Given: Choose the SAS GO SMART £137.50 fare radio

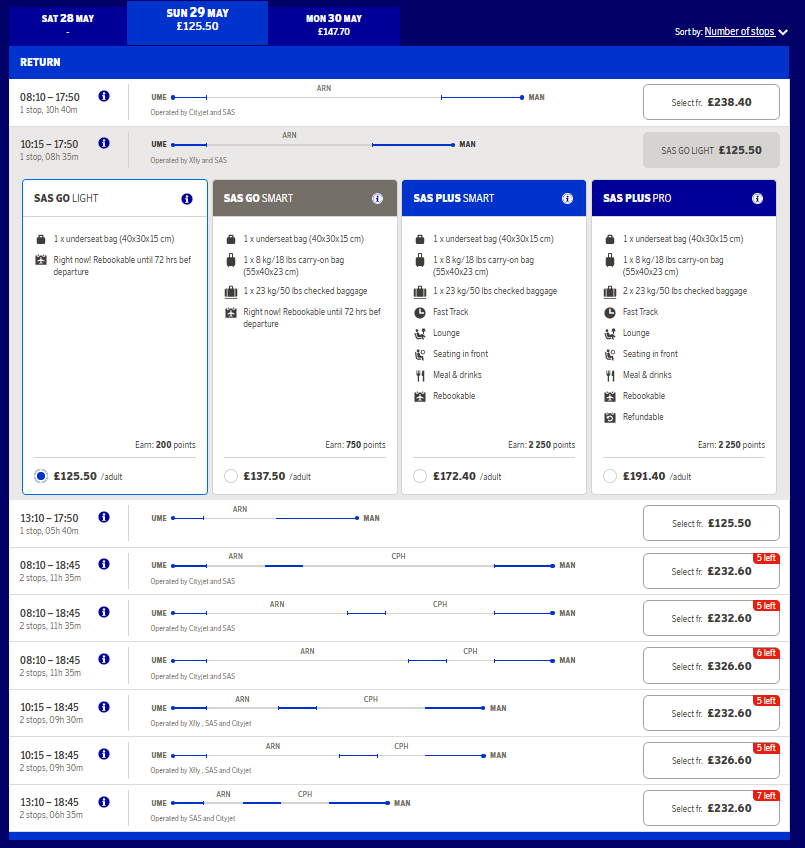Looking at the screenshot, I should (231, 476).
